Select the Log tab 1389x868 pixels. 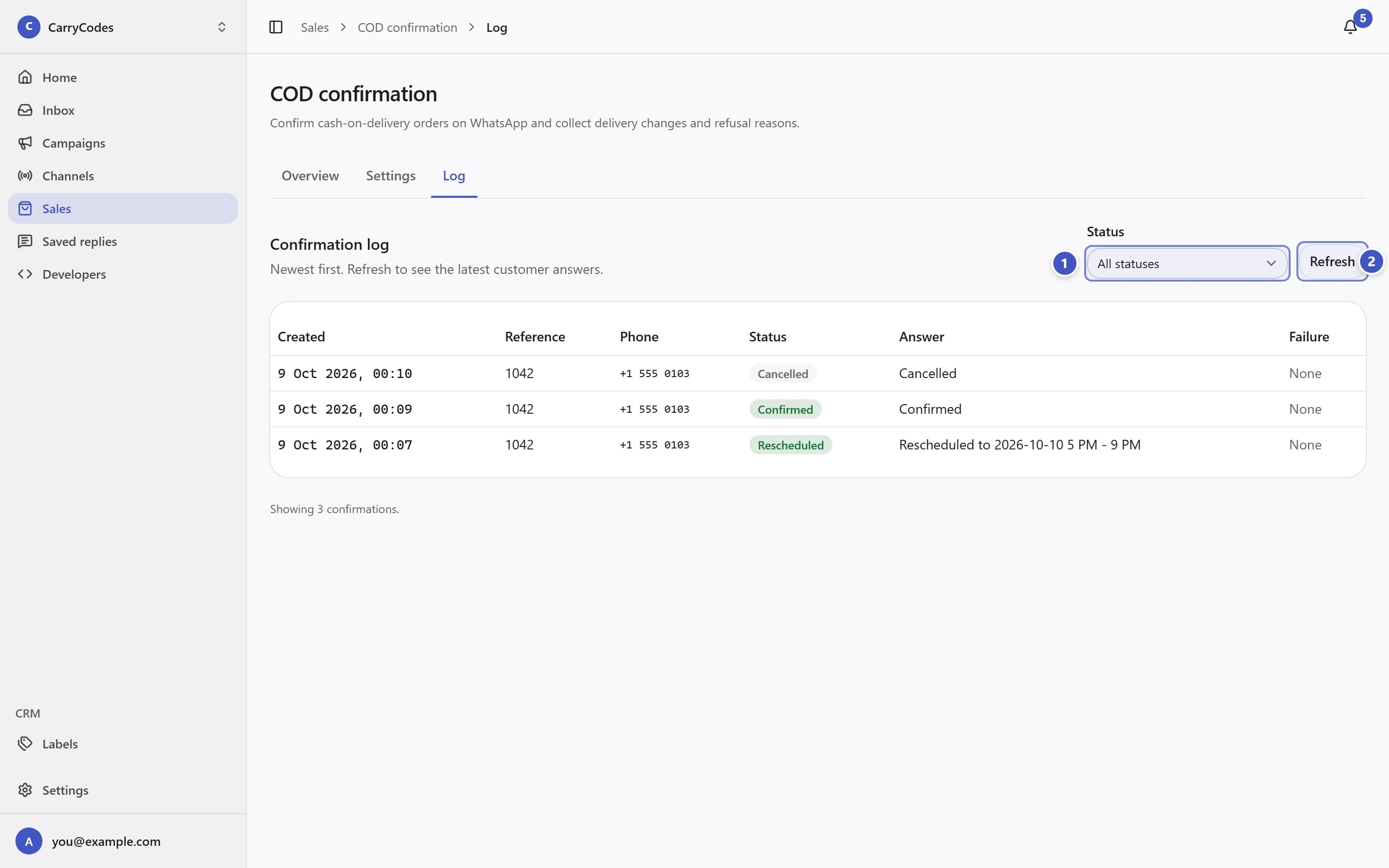coord(453,176)
